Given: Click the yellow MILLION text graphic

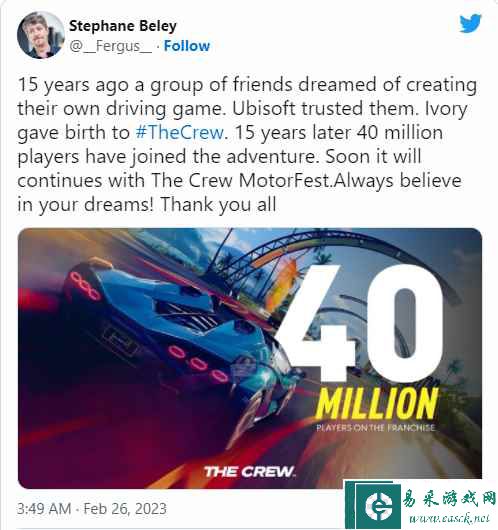Looking at the screenshot, I should click(376, 404).
